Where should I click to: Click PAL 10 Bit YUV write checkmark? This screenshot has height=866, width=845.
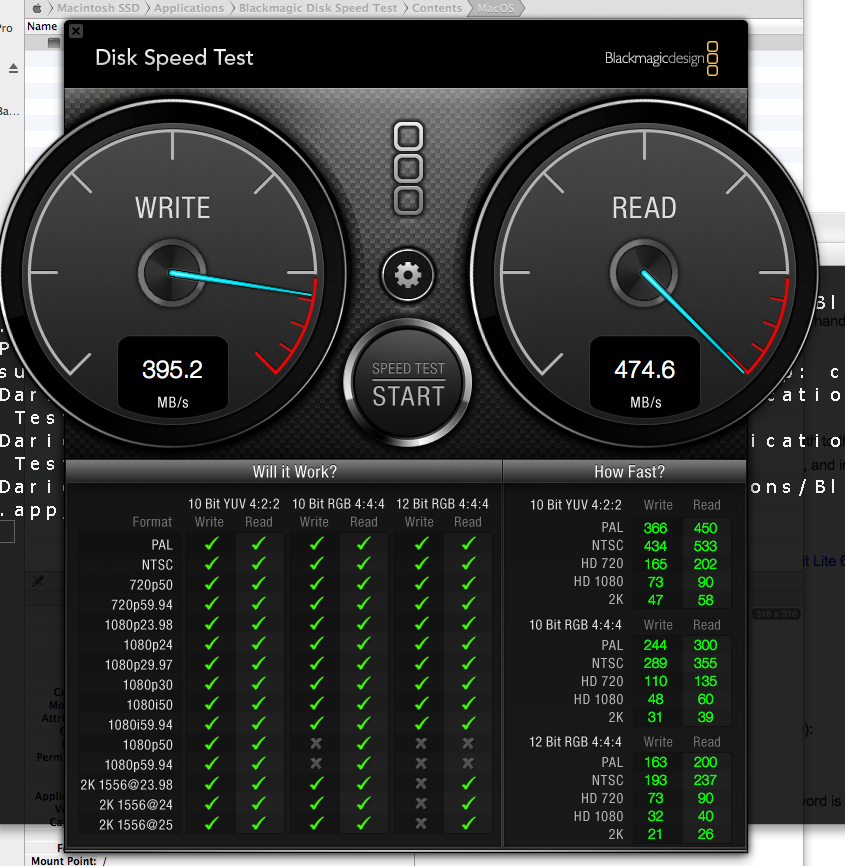pyautogui.click(x=211, y=544)
